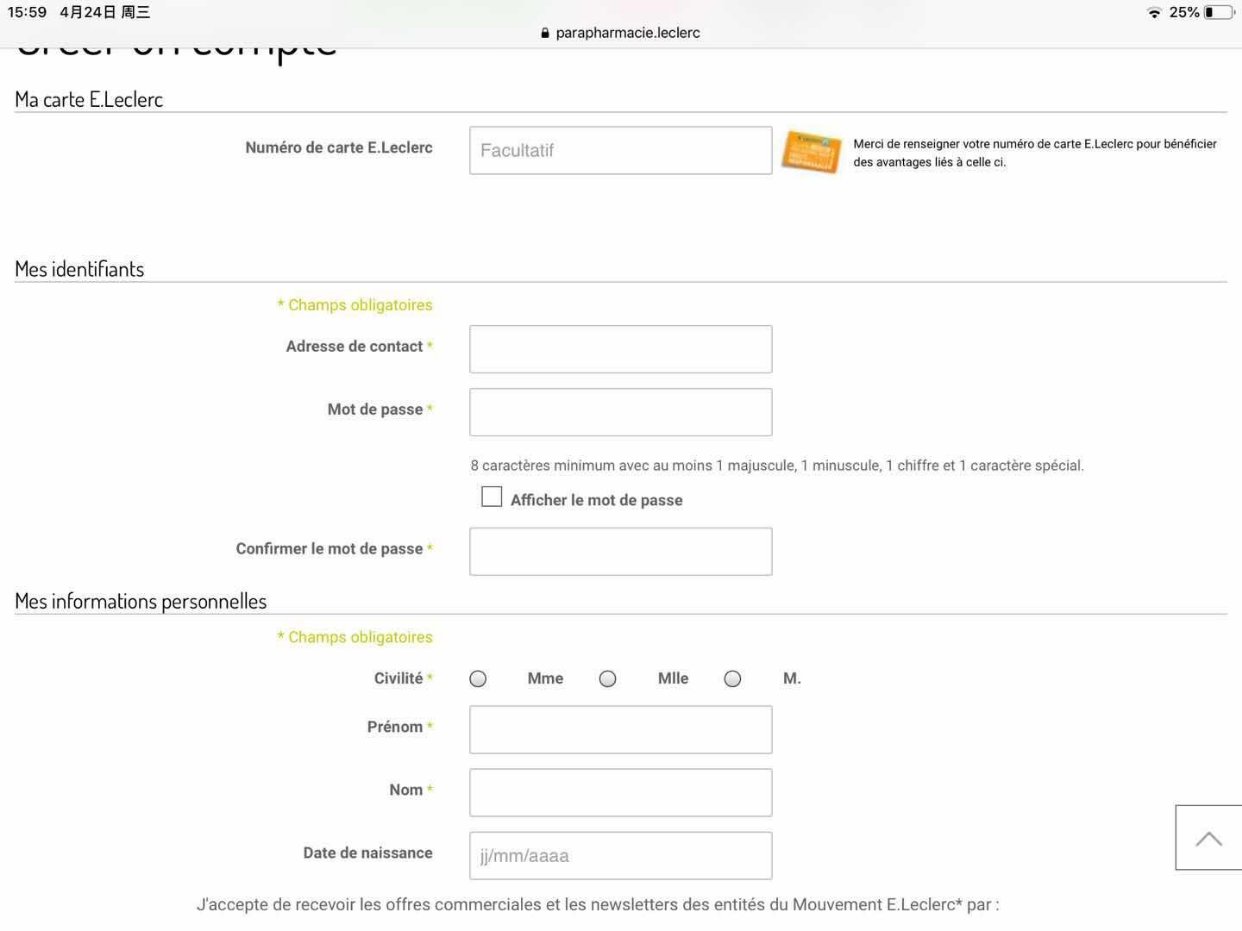Screen dimensions: 1242x931
Task: Click the Prénom input field
Action: [621, 730]
